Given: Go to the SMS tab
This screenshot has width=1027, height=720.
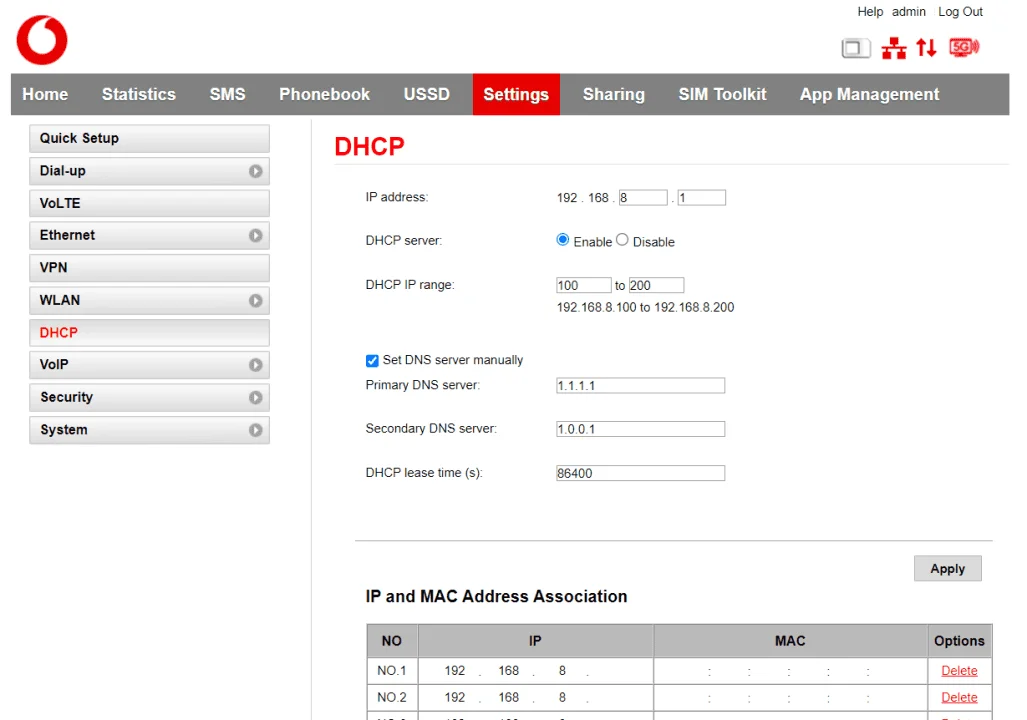Looking at the screenshot, I should [x=227, y=94].
